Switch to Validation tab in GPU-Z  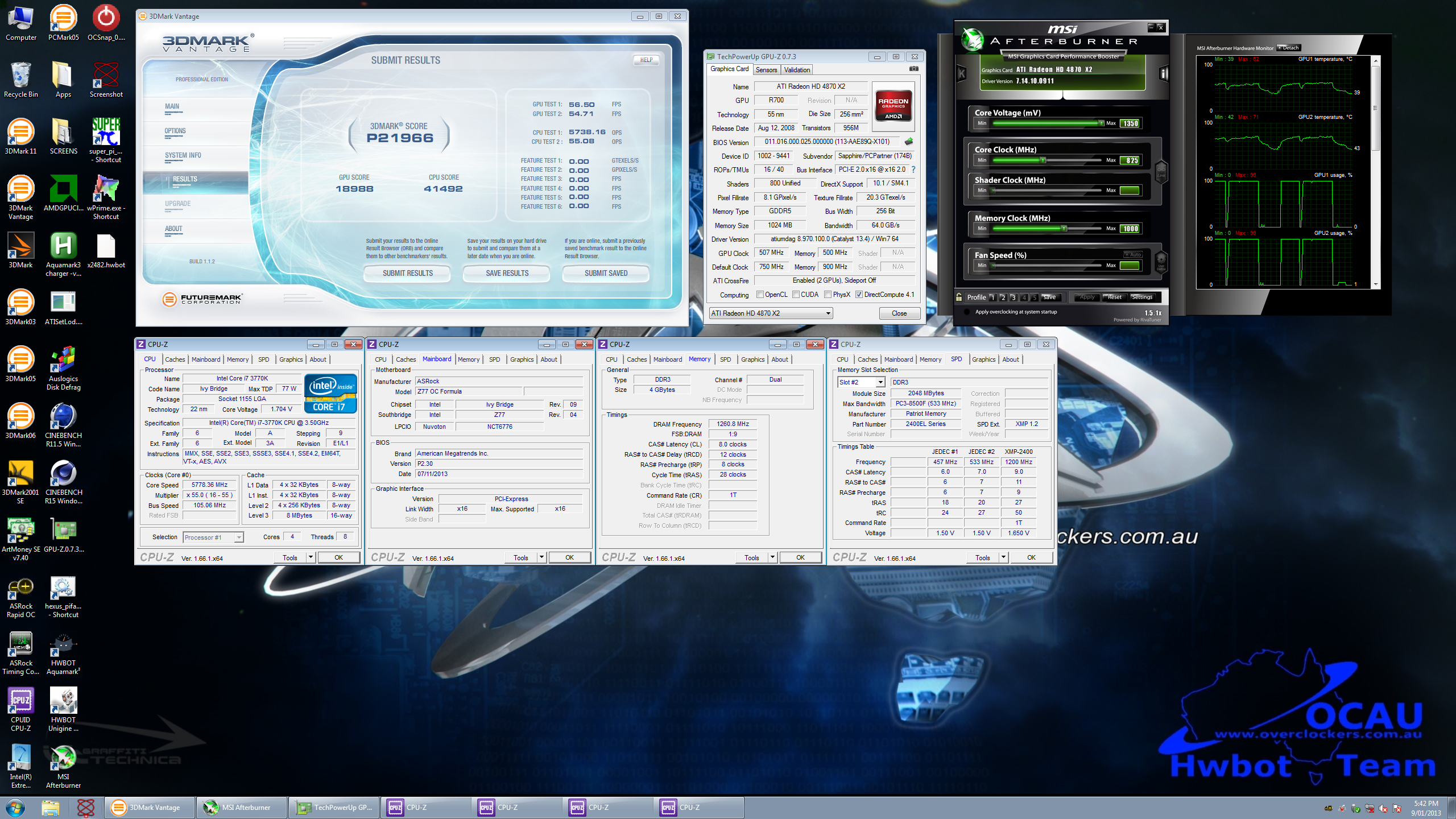click(797, 70)
